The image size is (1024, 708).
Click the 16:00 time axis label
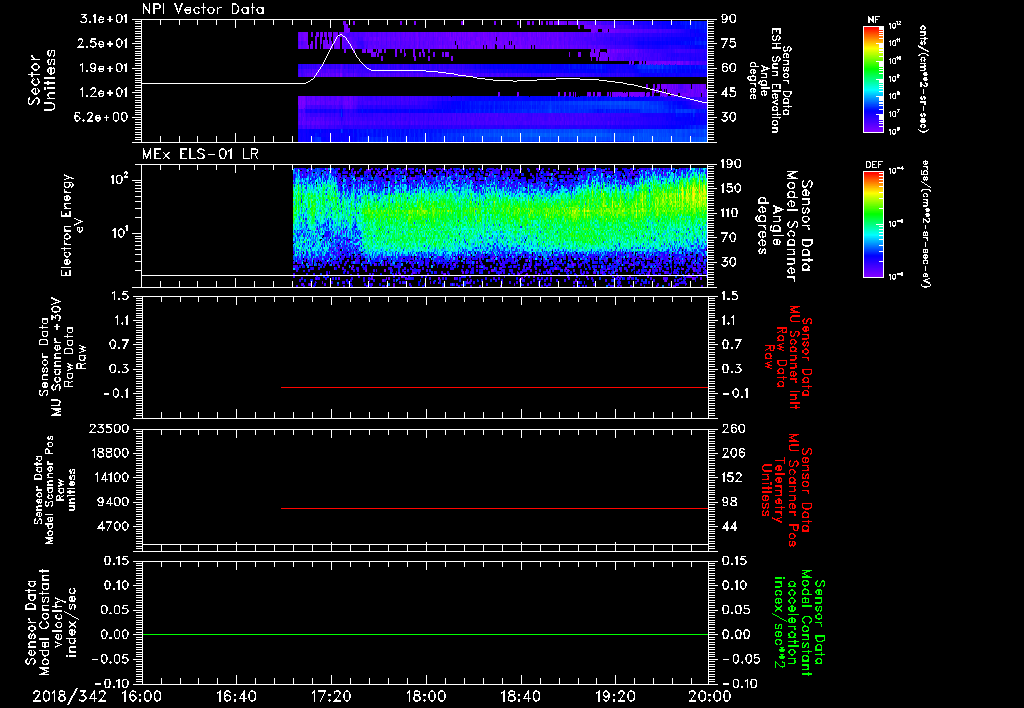coord(142,696)
